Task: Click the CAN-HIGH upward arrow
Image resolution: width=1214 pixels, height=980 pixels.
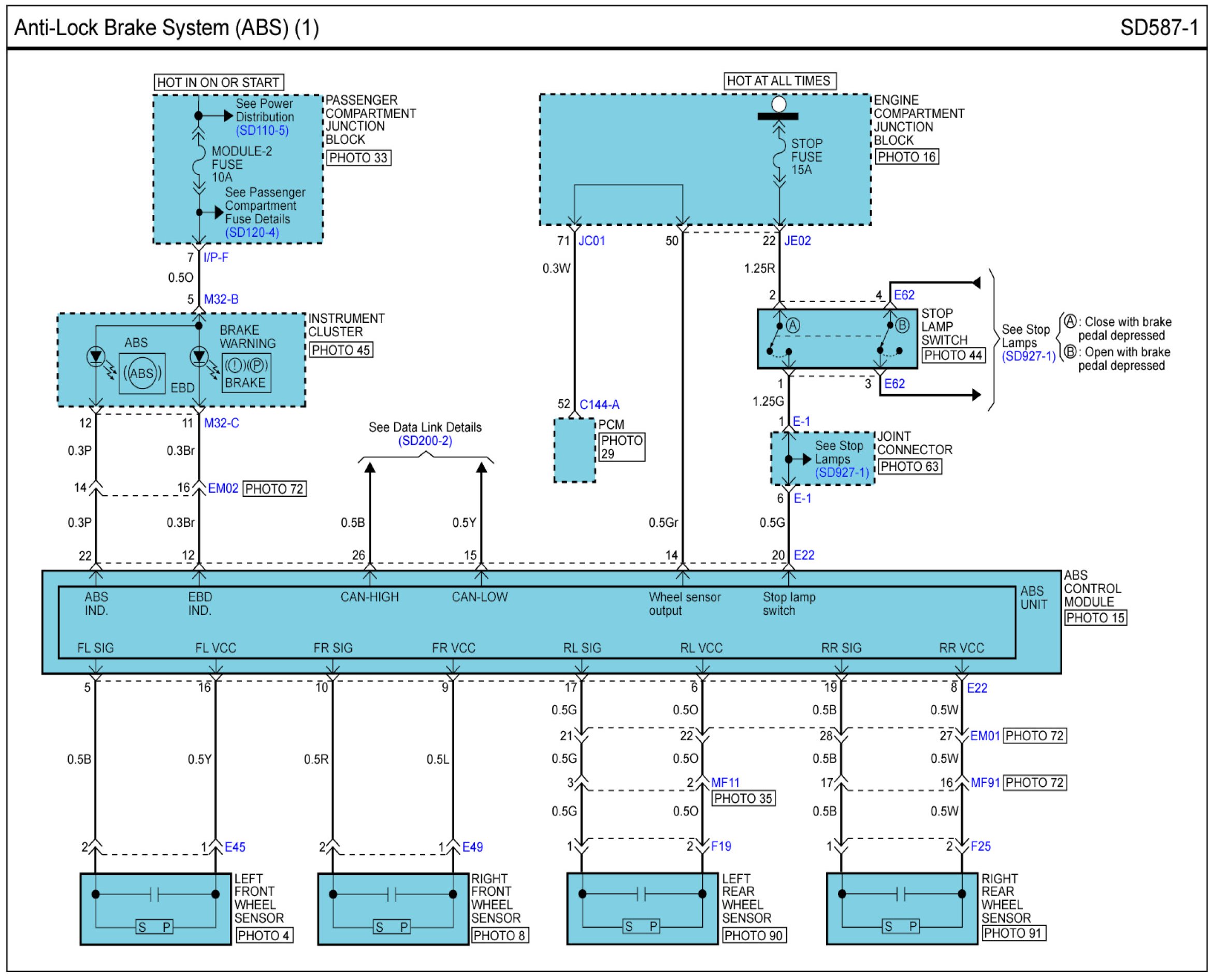Action: click(369, 468)
